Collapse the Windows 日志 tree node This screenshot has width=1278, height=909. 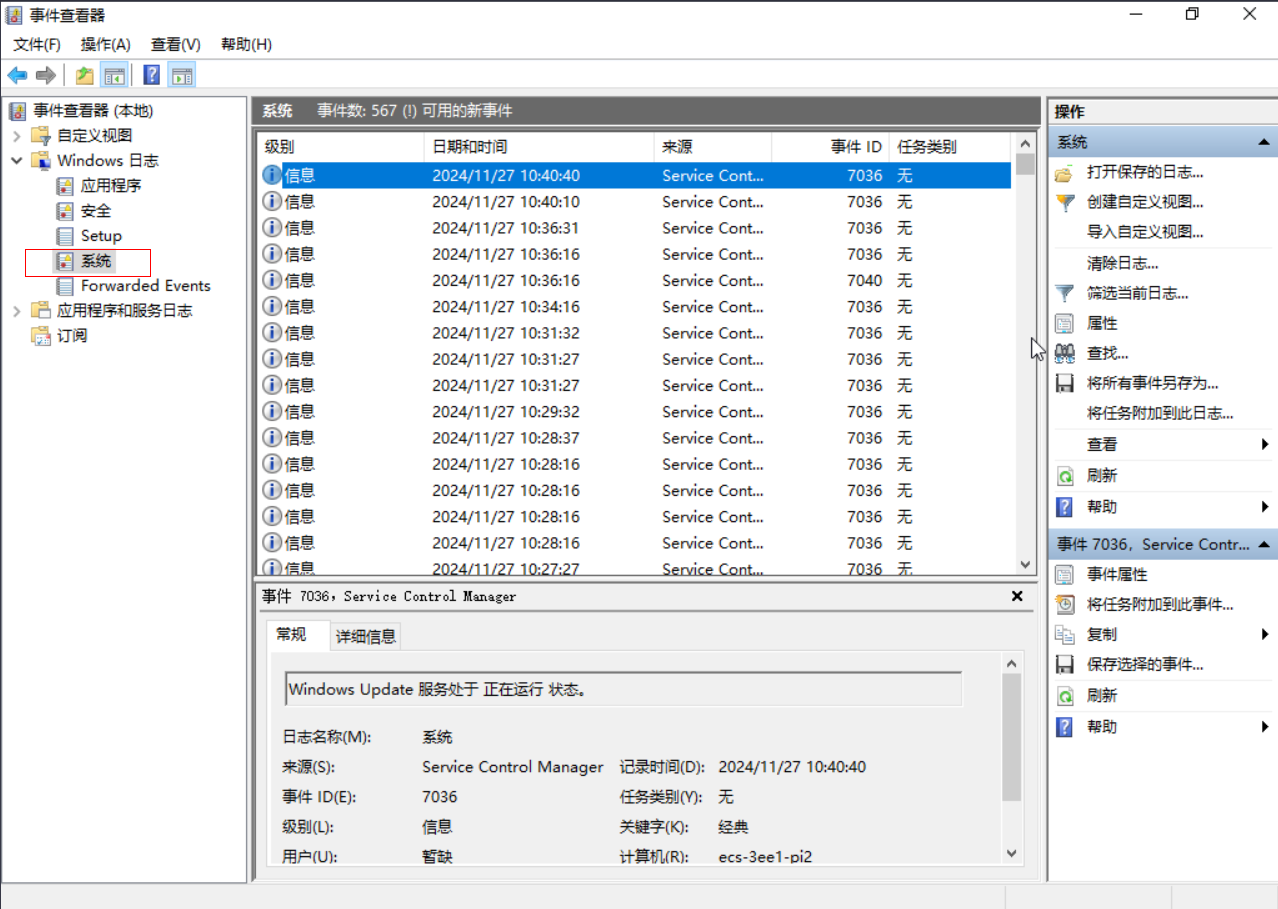pos(17,160)
